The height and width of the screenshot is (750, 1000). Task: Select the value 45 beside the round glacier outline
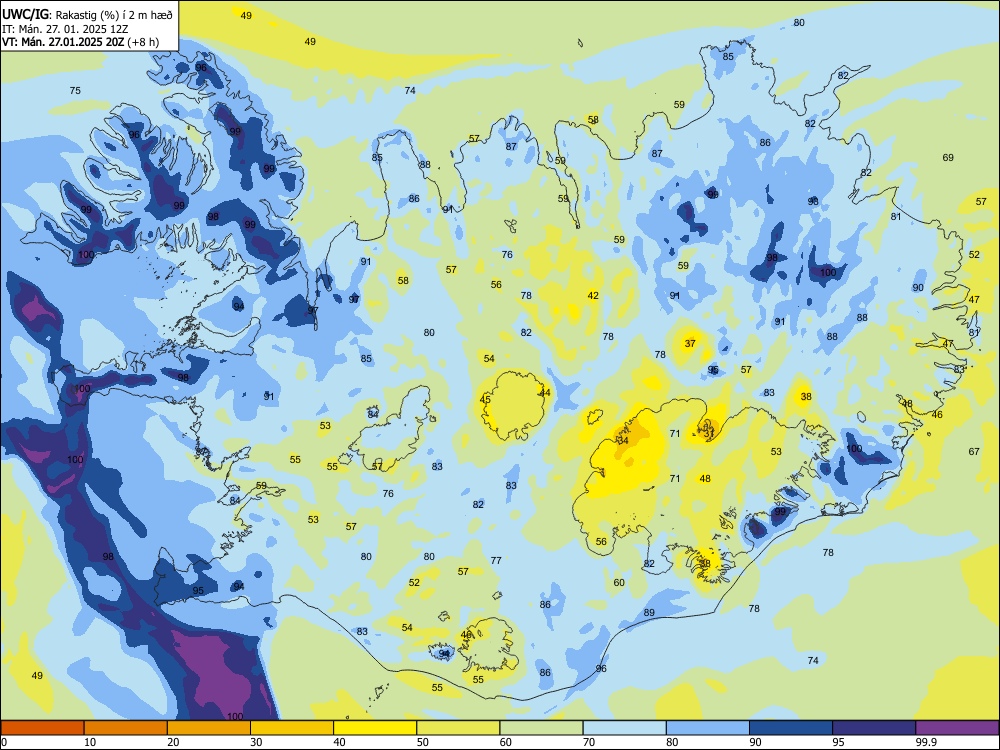point(485,400)
